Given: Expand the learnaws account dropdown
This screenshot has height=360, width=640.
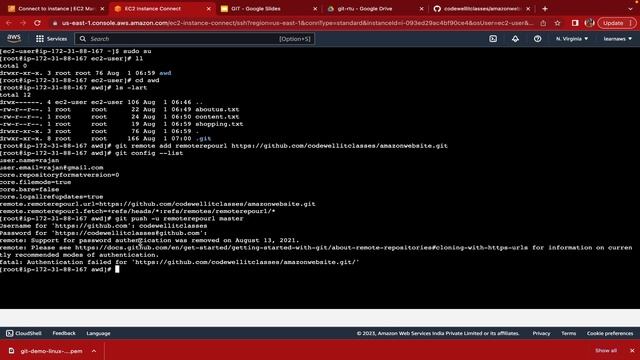Looking at the screenshot, I should pos(618,39).
